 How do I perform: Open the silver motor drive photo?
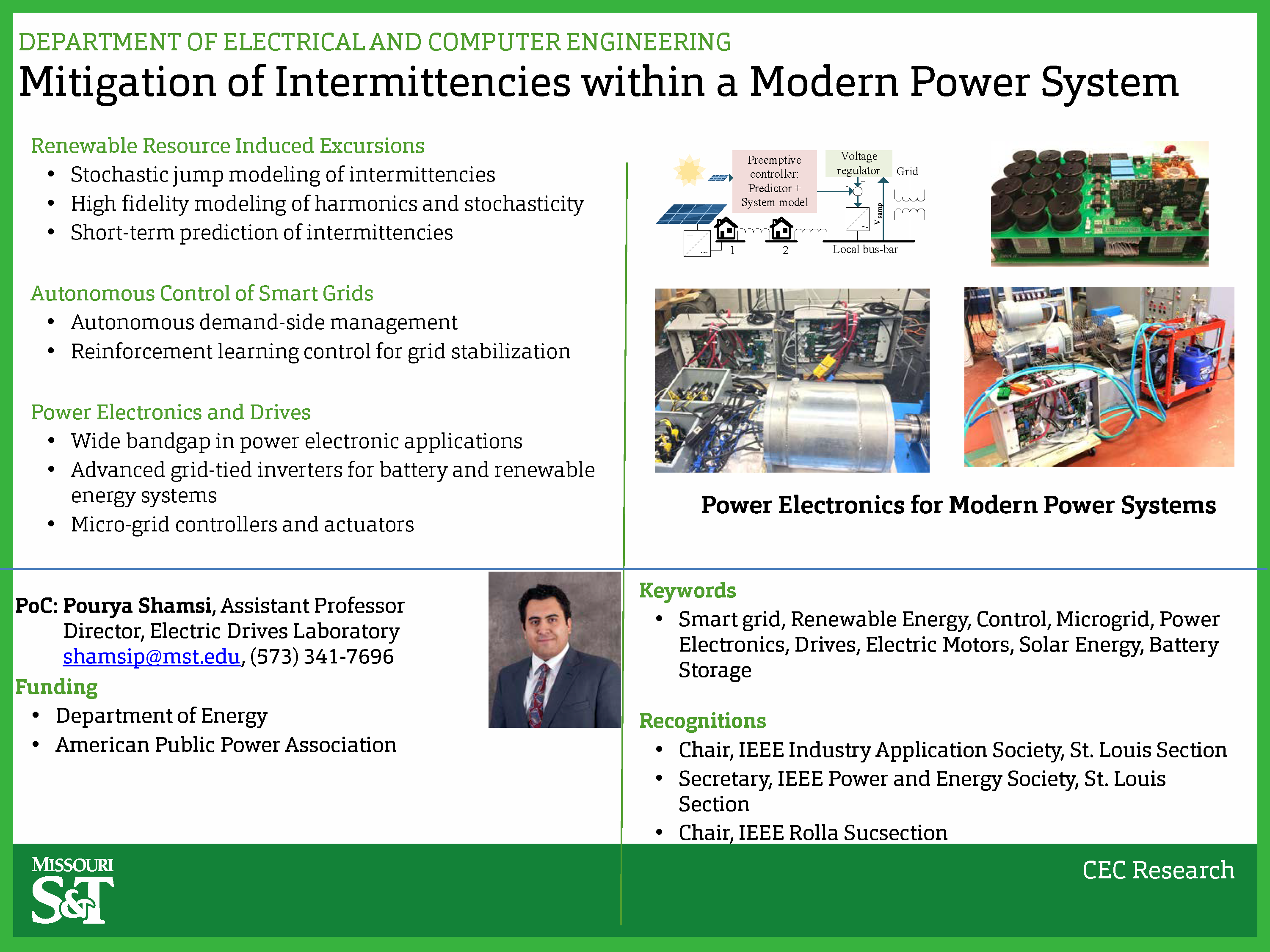[x=792, y=380]
